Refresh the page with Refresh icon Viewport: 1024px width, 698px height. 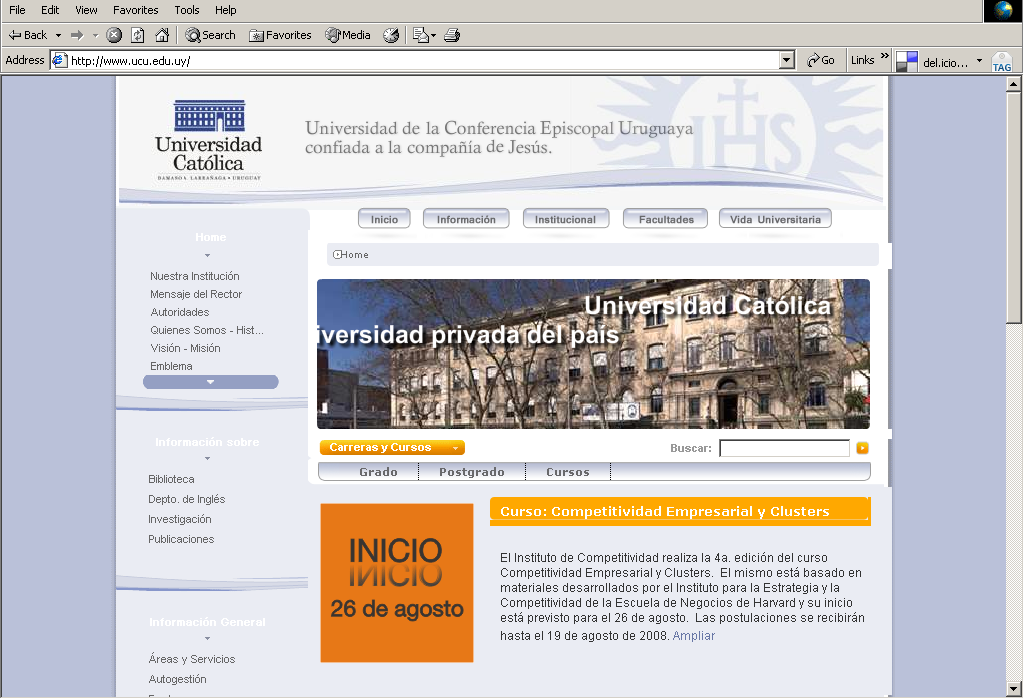pos(138,35)
